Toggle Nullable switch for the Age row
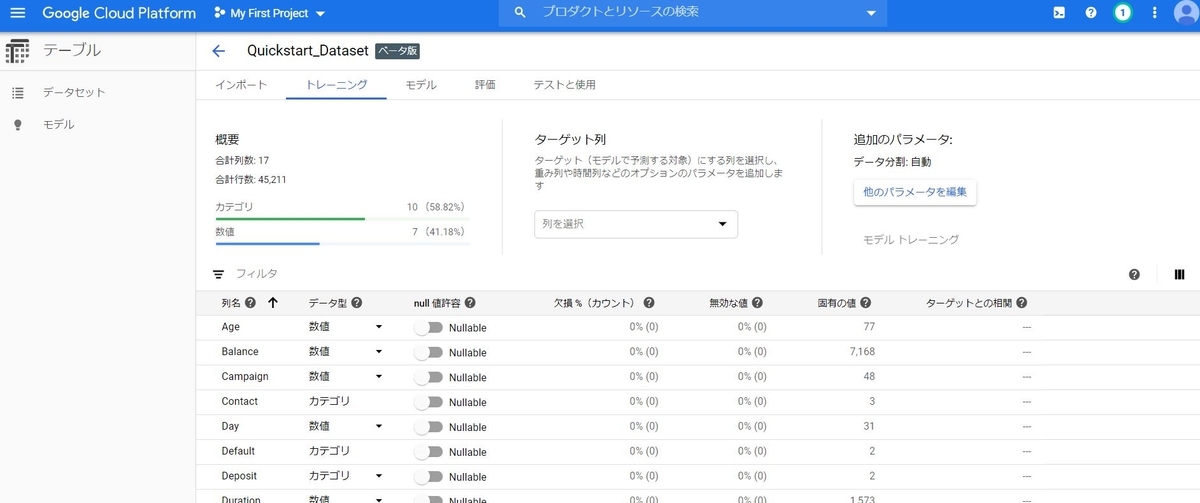The width and height of the screenshot is (1200, 503). 429,327
